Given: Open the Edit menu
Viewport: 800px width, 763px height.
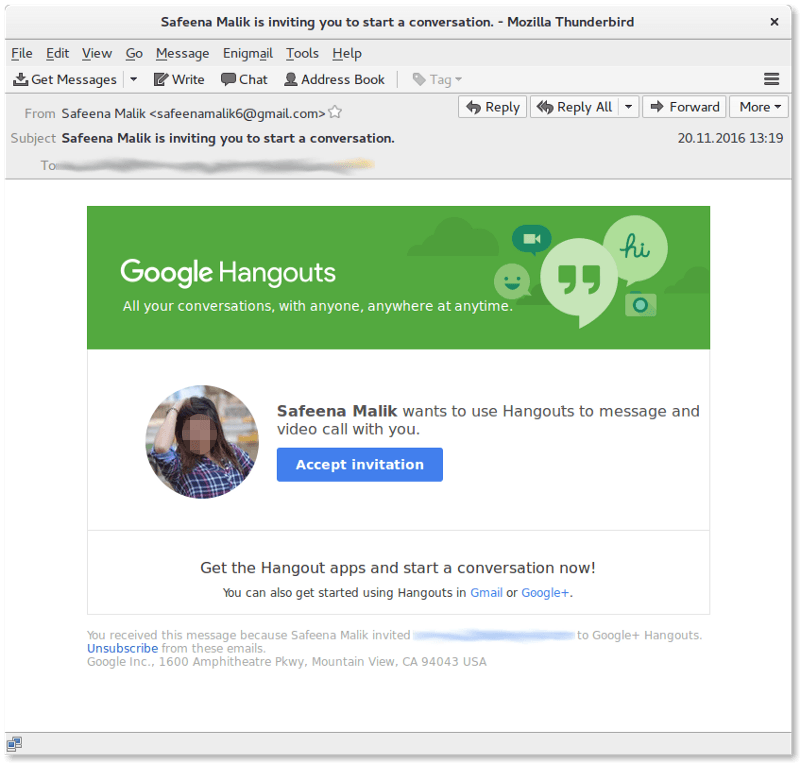Looking at the screenshot, I should tap(57, 54).
